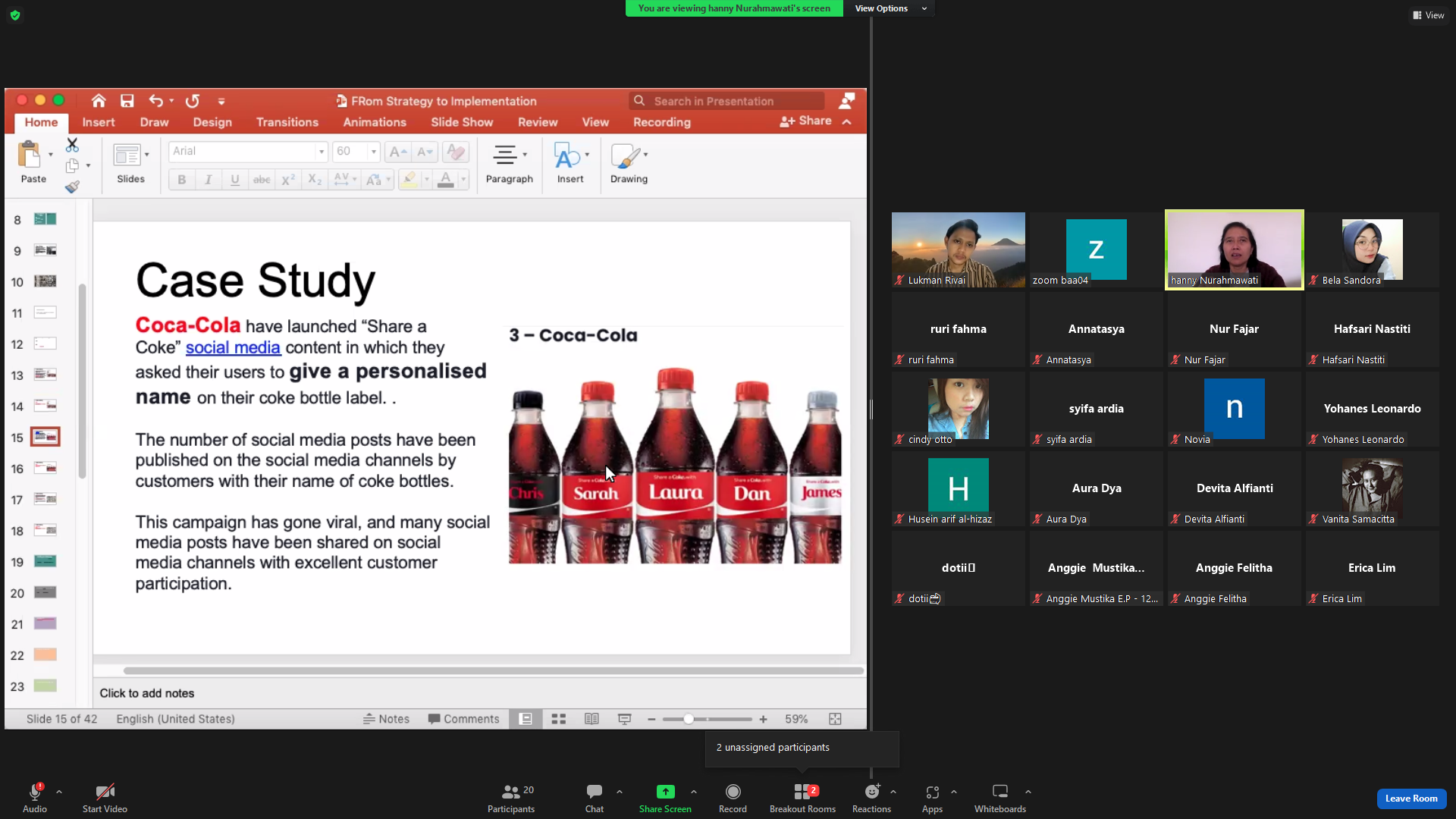1456x819 pixels.
Task: Unmute via the Zoom Audio button
Action: [x=35, y=798]
